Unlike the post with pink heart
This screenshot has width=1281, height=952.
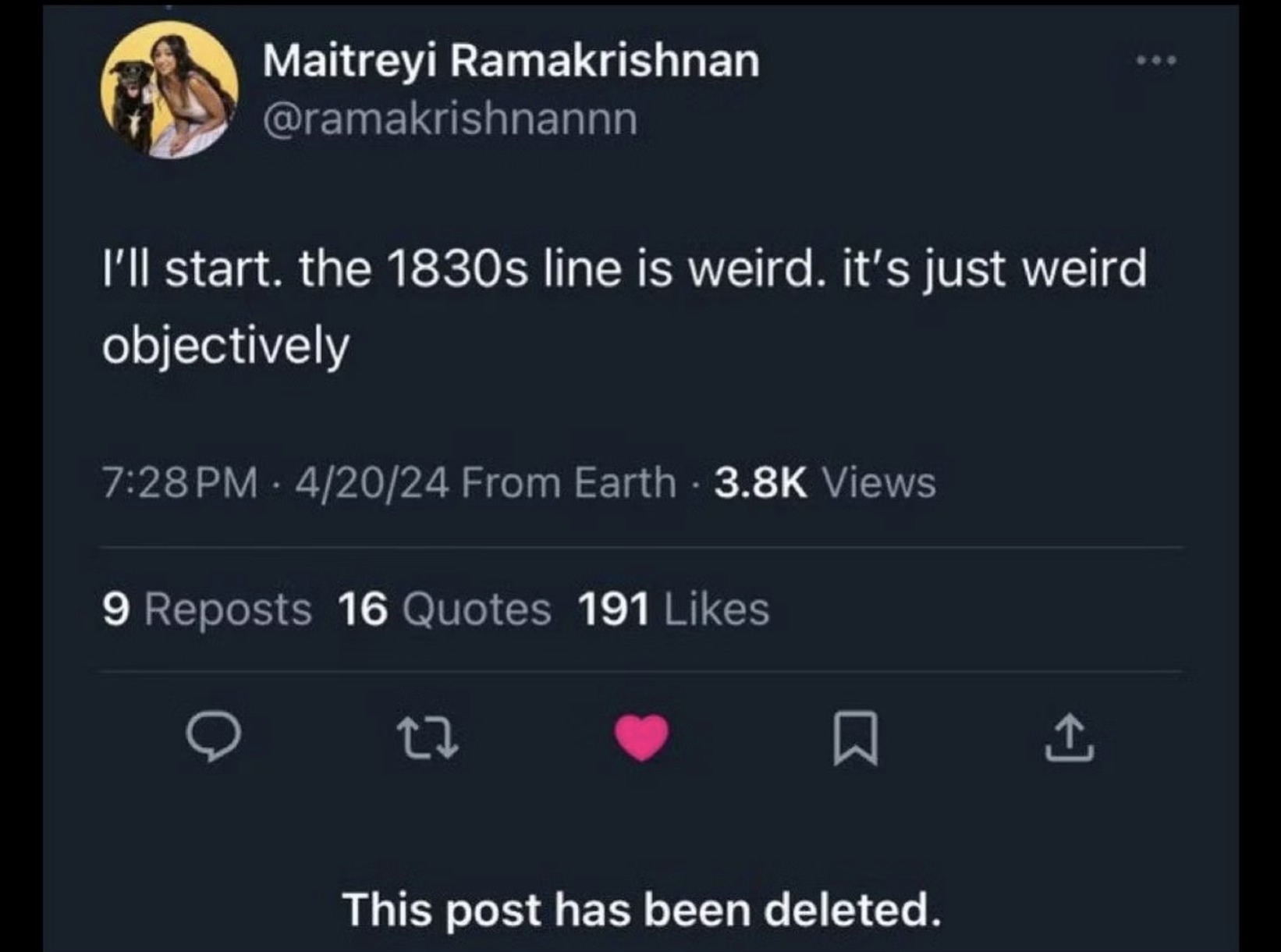pos(641,737)
